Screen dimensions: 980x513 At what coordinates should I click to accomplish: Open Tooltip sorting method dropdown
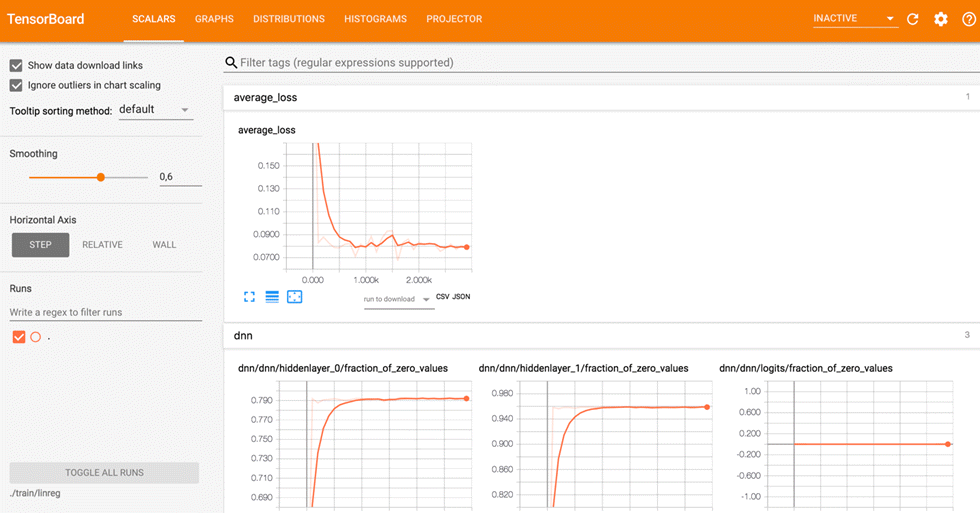[155, 109]
